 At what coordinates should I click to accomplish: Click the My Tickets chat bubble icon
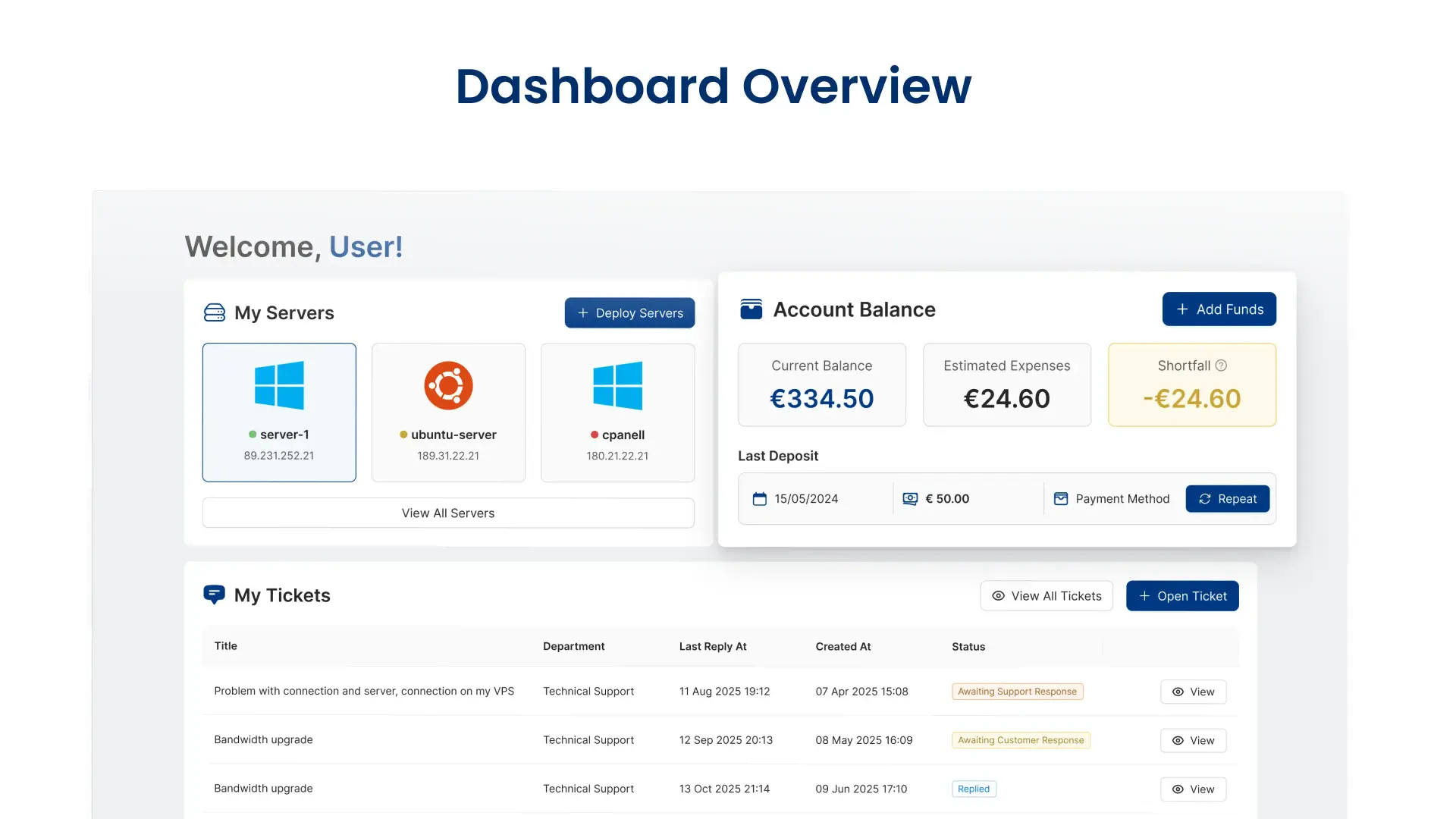[214, 595]
